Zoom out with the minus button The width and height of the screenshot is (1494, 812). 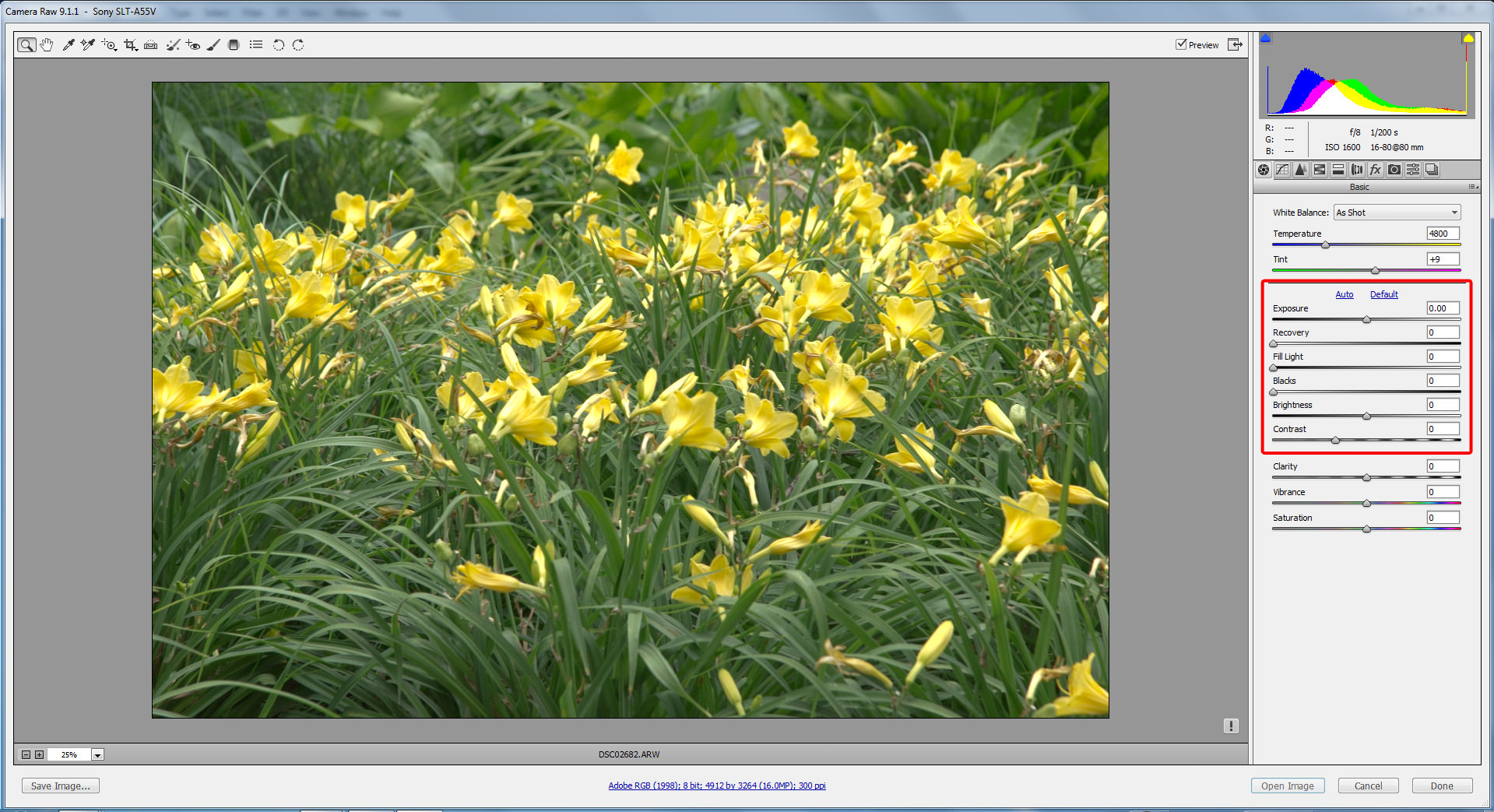[26, 754]
